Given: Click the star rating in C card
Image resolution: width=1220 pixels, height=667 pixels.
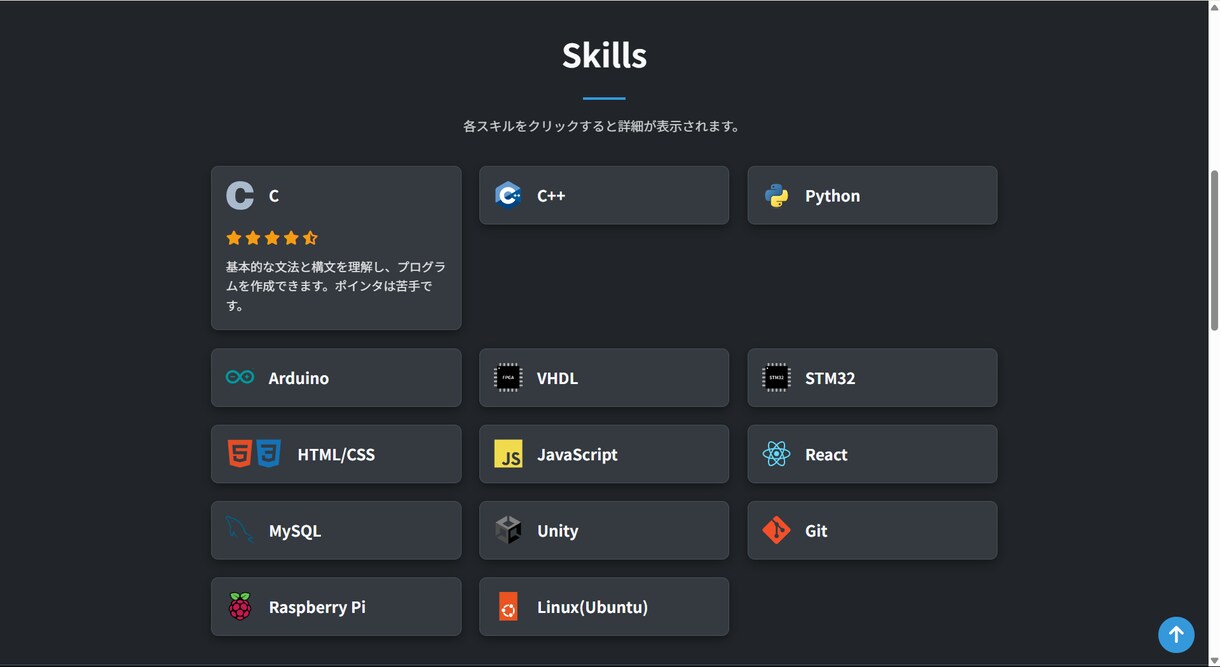Looking at the screenshot, I should click(x=272, y=238).
